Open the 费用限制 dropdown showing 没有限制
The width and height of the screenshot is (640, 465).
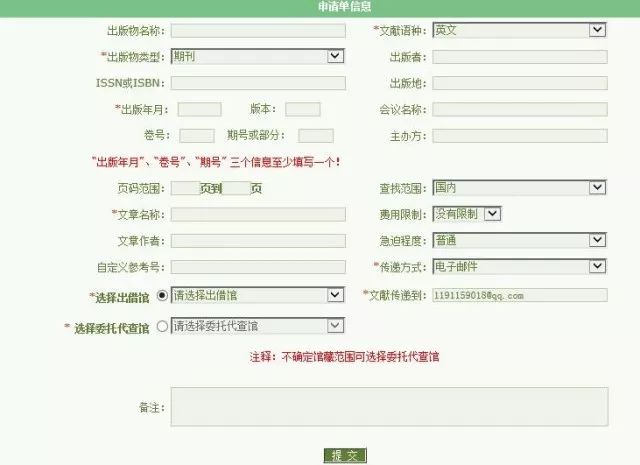467,214
